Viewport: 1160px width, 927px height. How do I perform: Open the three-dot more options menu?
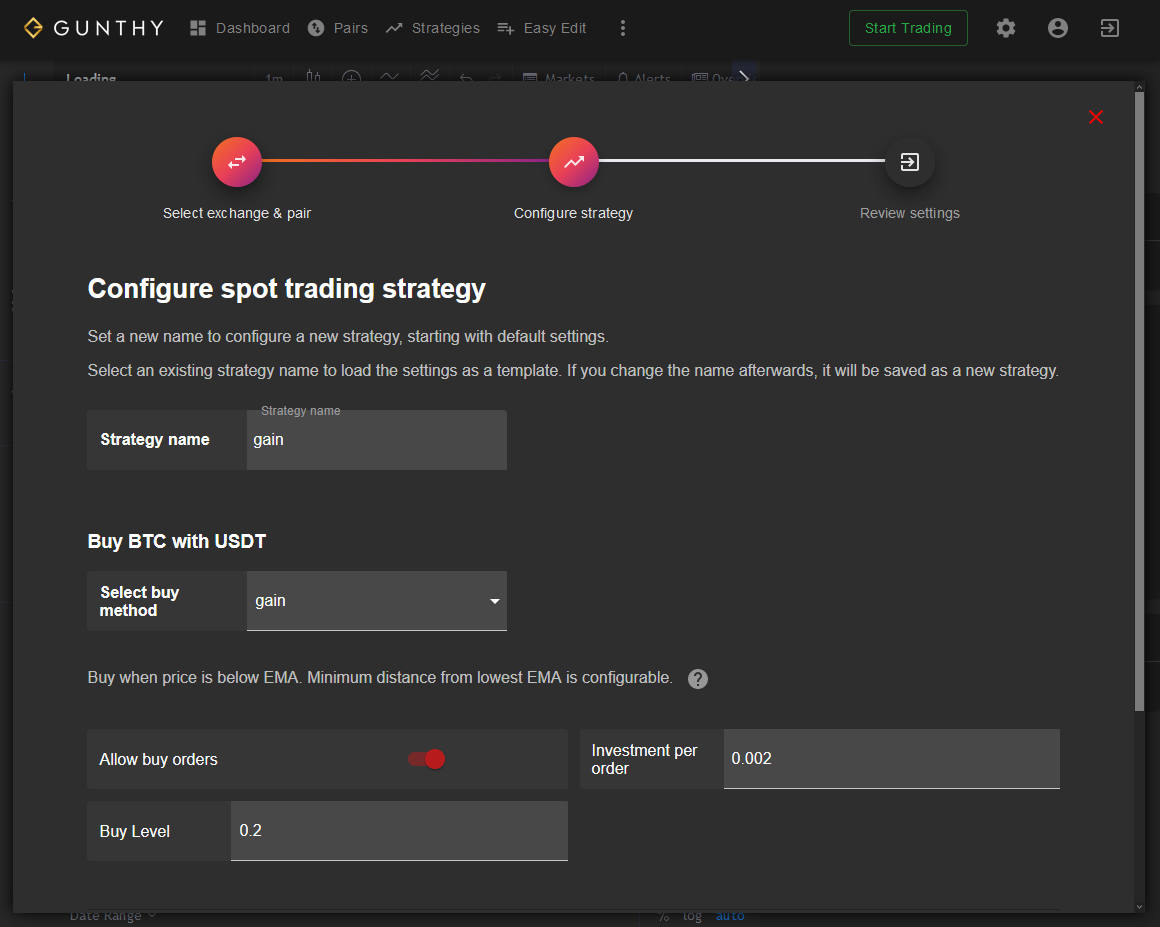[623, 28]
